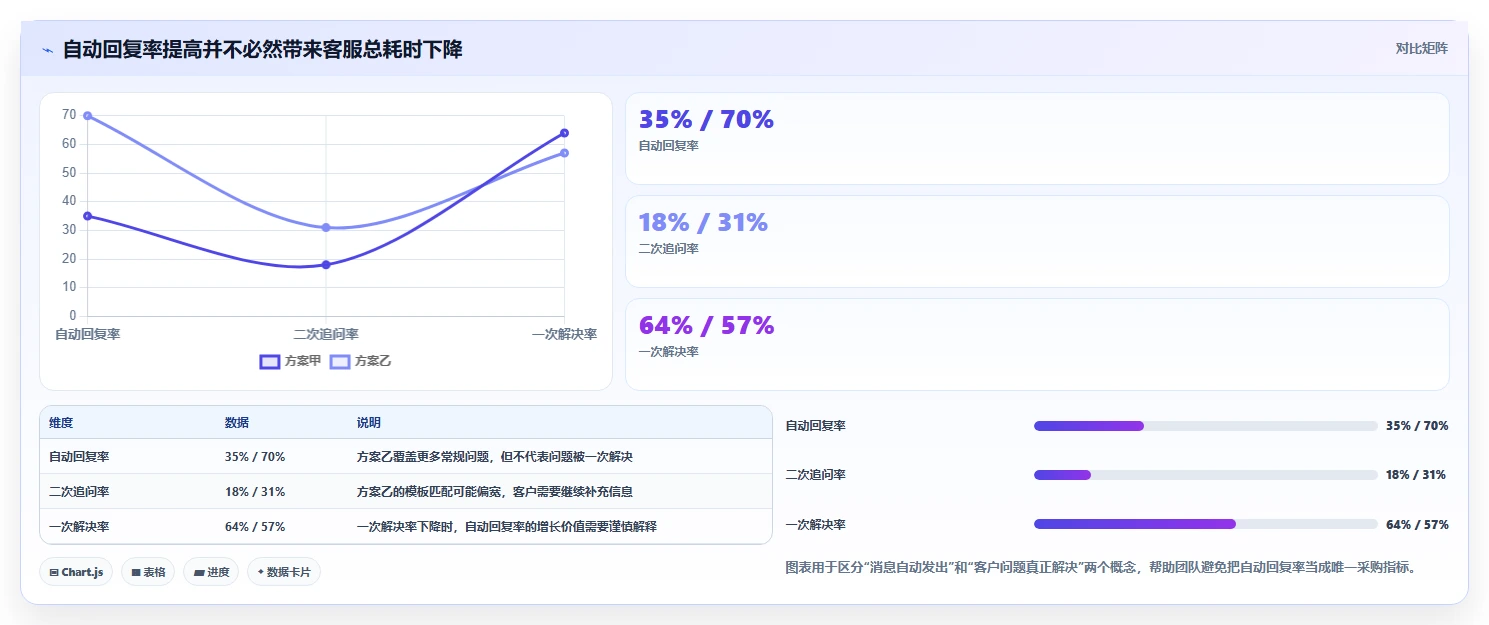Click the 进度 tag chip
This screenshot has width=1489, height=625.
pyautogui.click(x=211, y=572)
